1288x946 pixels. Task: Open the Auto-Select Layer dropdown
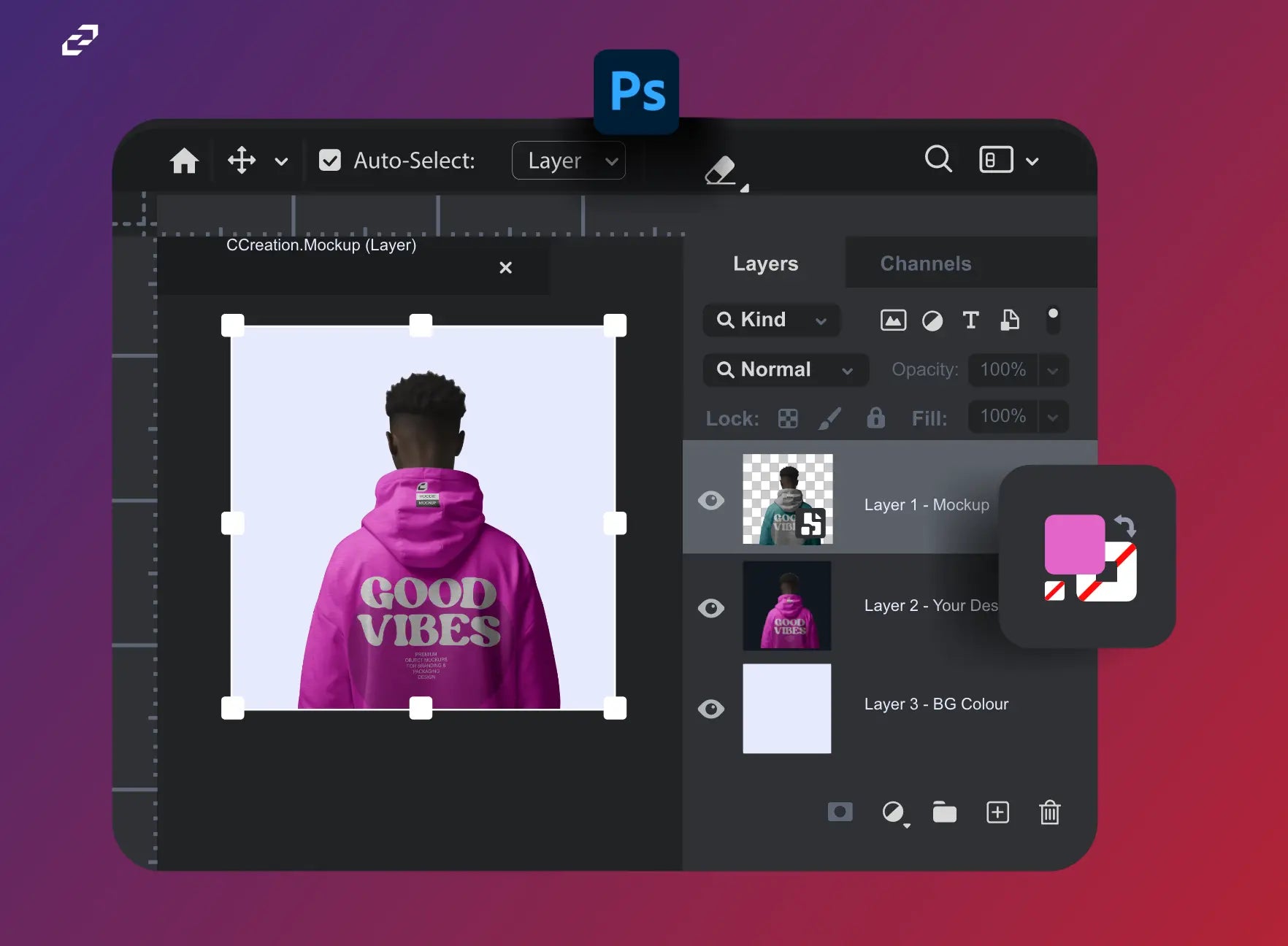click(x=568, y=161)
